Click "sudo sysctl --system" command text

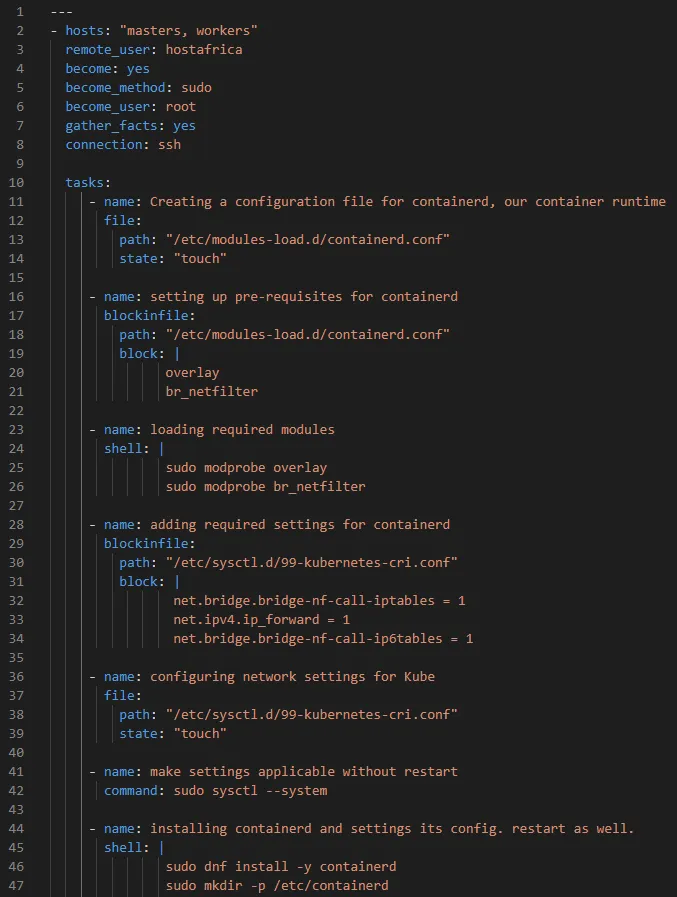pyautogui.click(x=250, y=791)
